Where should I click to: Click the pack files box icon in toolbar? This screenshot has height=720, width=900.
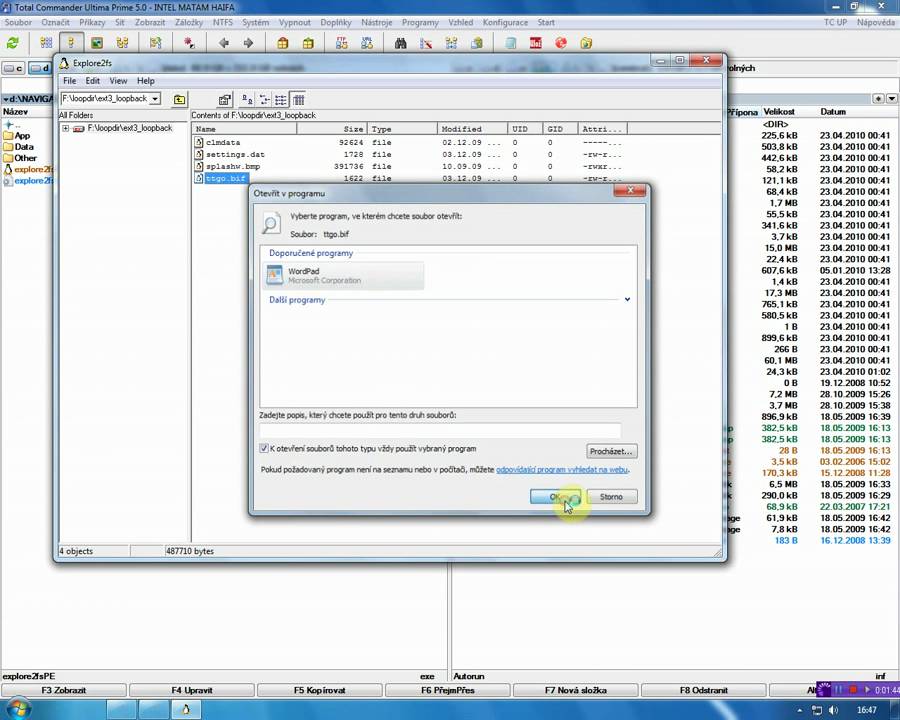click(x=282, y=43)
